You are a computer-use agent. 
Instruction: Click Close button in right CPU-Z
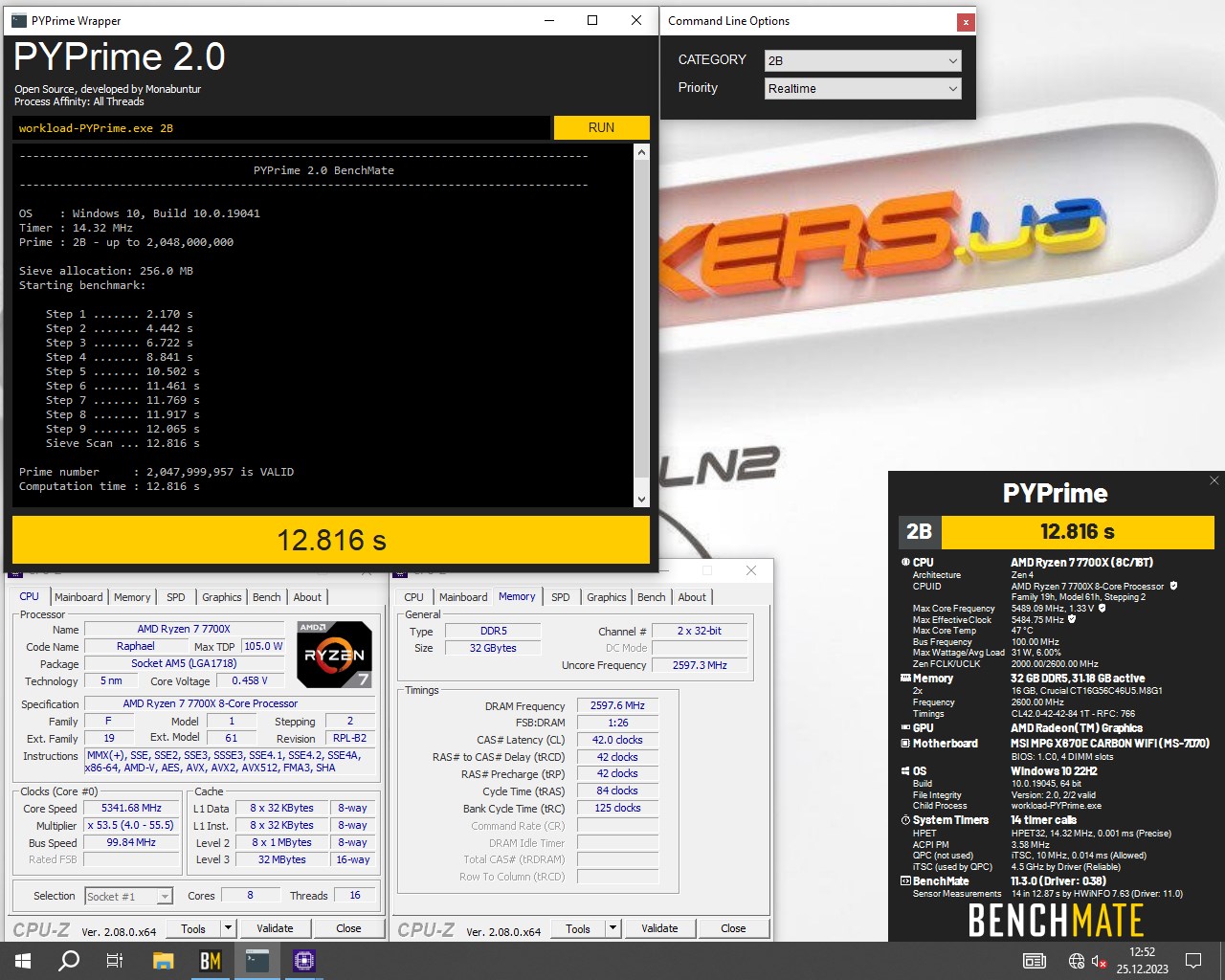pyautogui.click(x=733, y=928)
